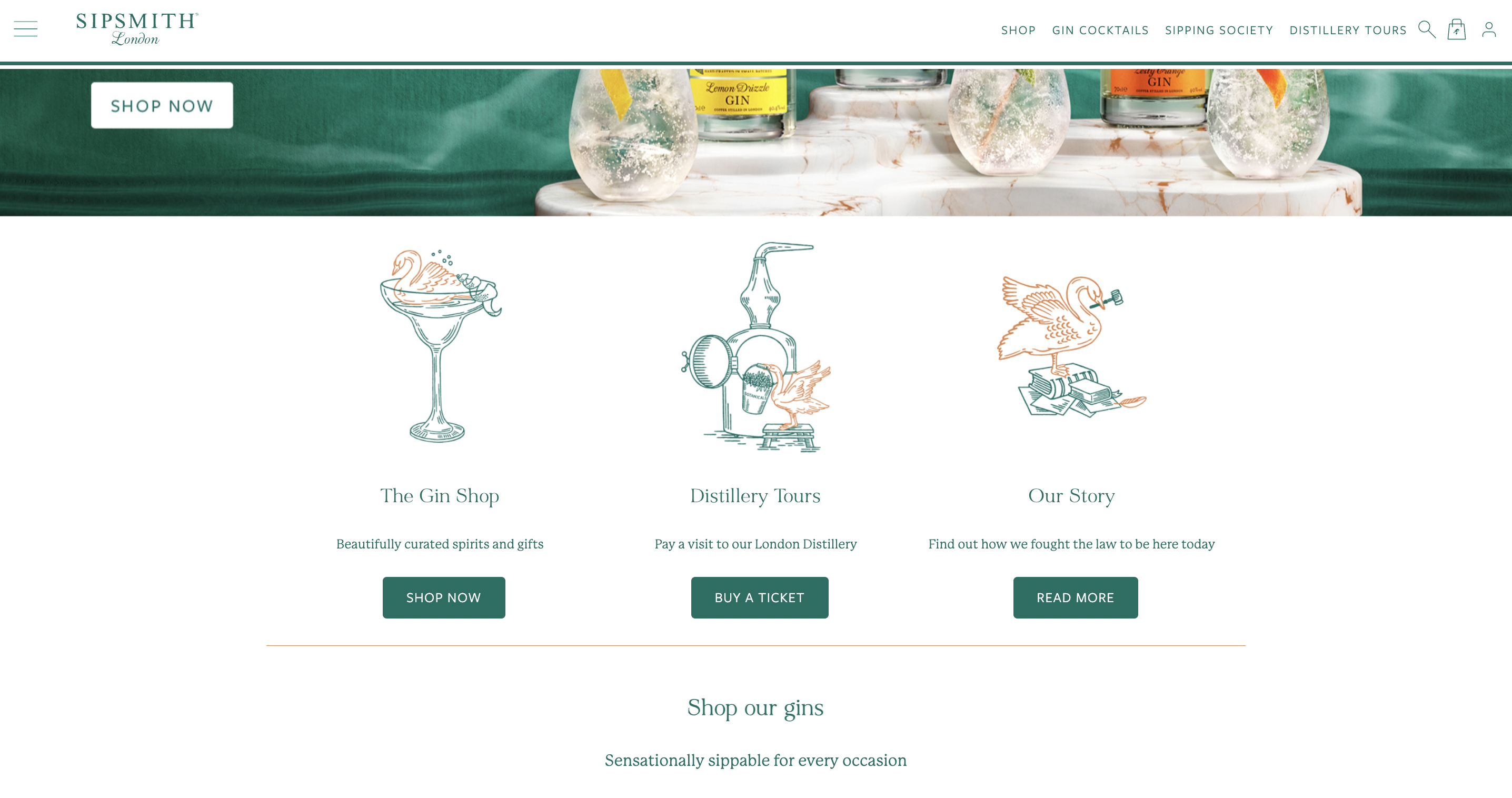This screenshot has width=1512, height=798.
Task: Open the shopping bag icon
Action: [1456, 29]
